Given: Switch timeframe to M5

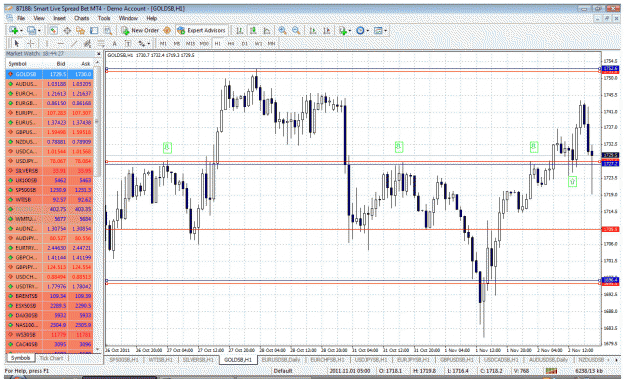Looking at the screenshot, I should tap(177, 43).
